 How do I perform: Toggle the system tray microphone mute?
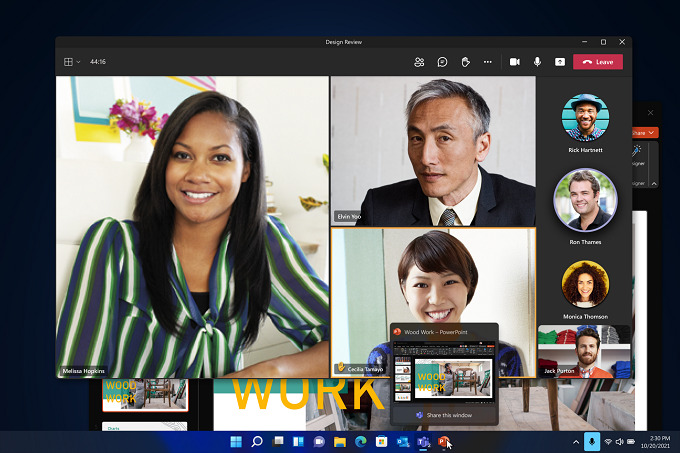point(592,441)
